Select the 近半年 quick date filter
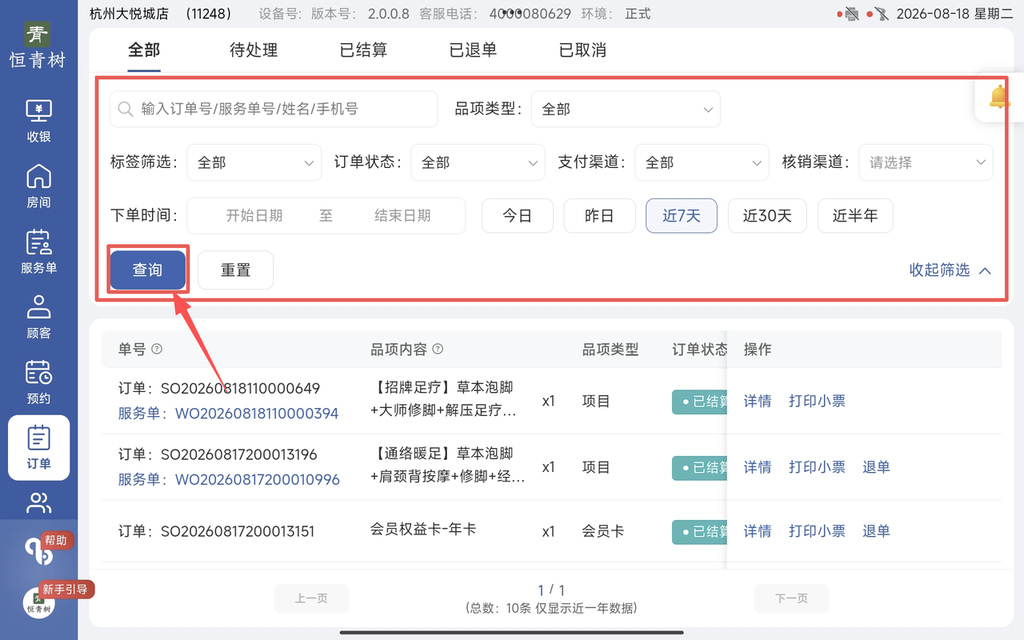 click(x=855, y=216)
